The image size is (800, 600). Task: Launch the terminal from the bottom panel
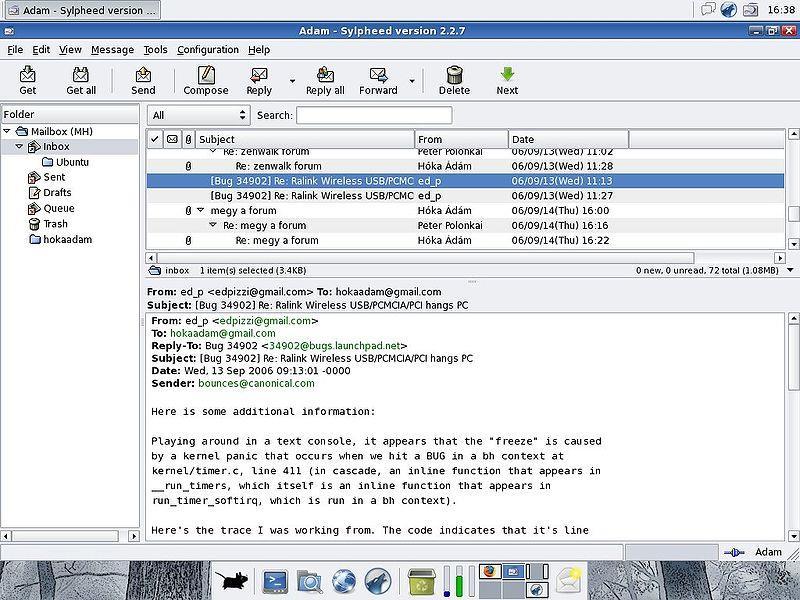(x=276, y=581)
